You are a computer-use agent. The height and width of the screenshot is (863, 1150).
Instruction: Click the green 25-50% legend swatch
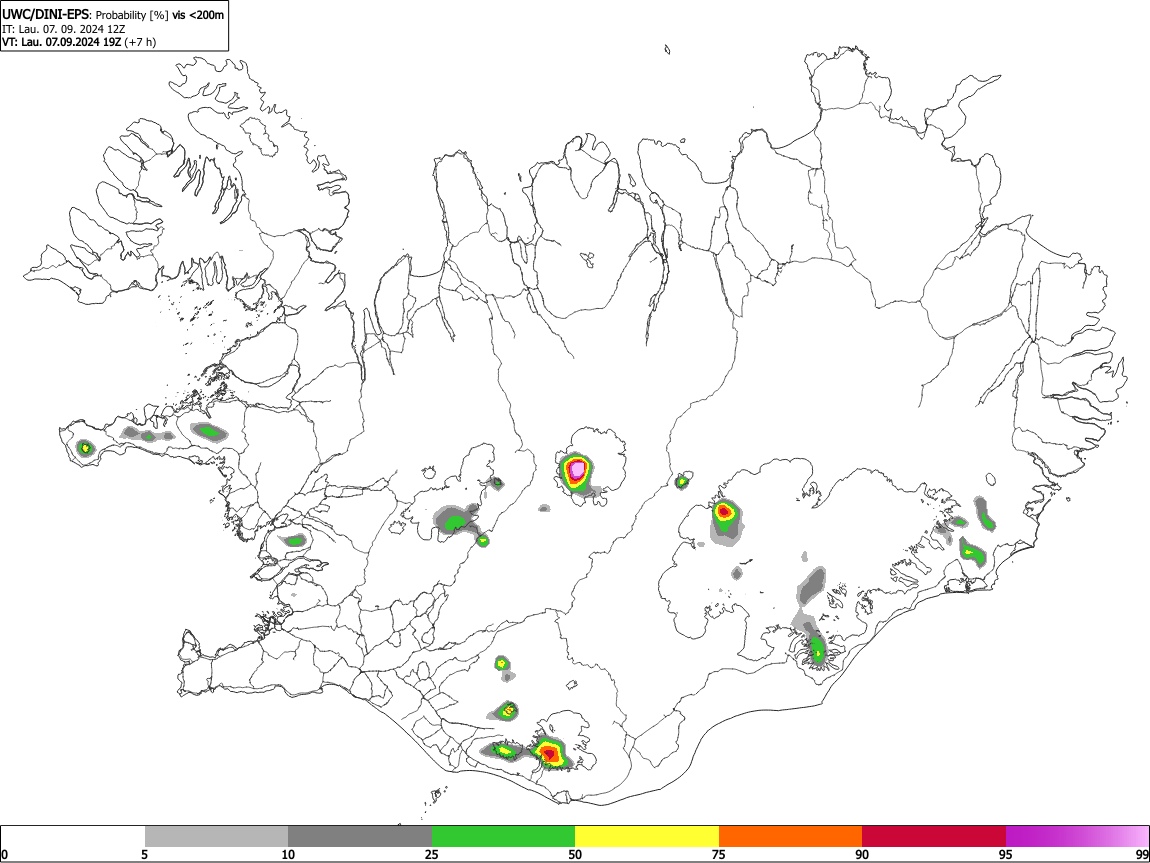[x=503, y=836]
